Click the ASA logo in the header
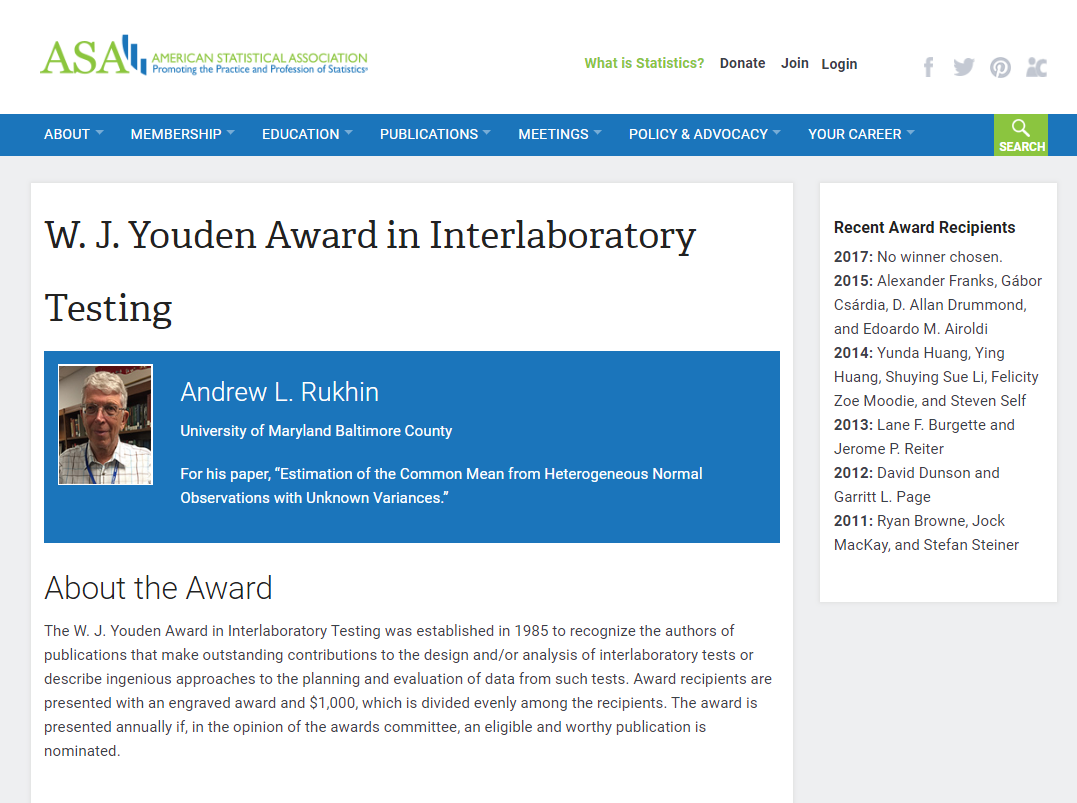 [203, 57]
